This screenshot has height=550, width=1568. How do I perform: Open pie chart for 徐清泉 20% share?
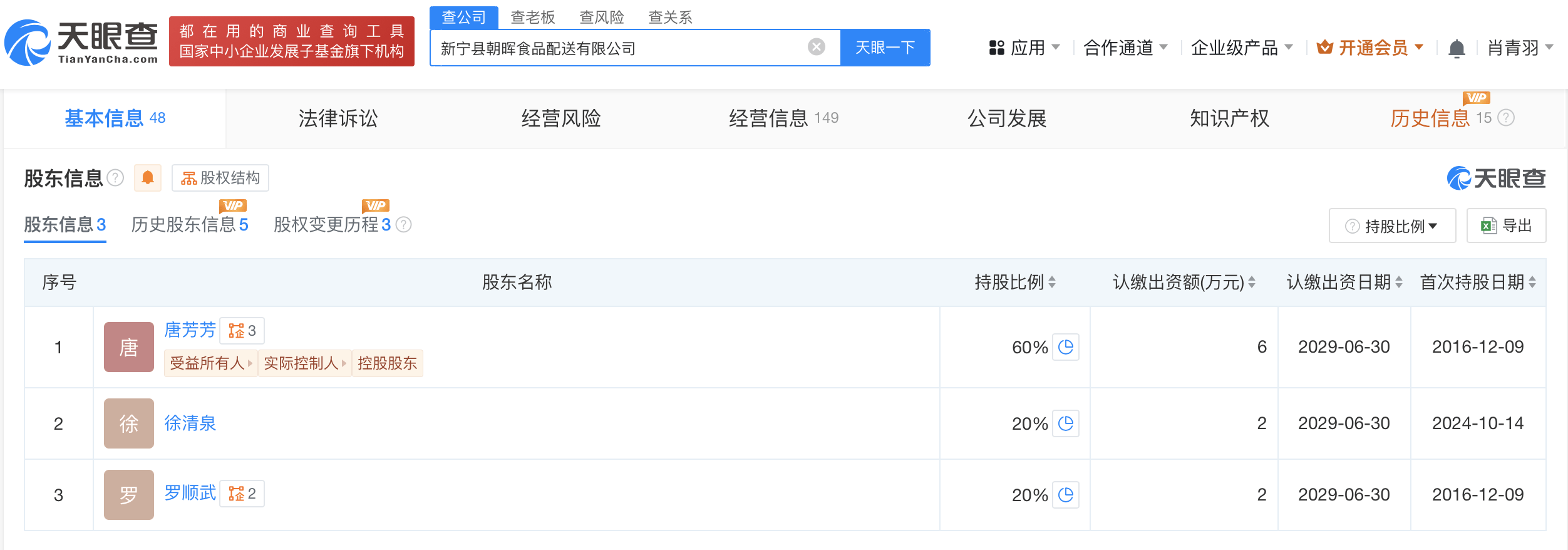coord(1065,423)
